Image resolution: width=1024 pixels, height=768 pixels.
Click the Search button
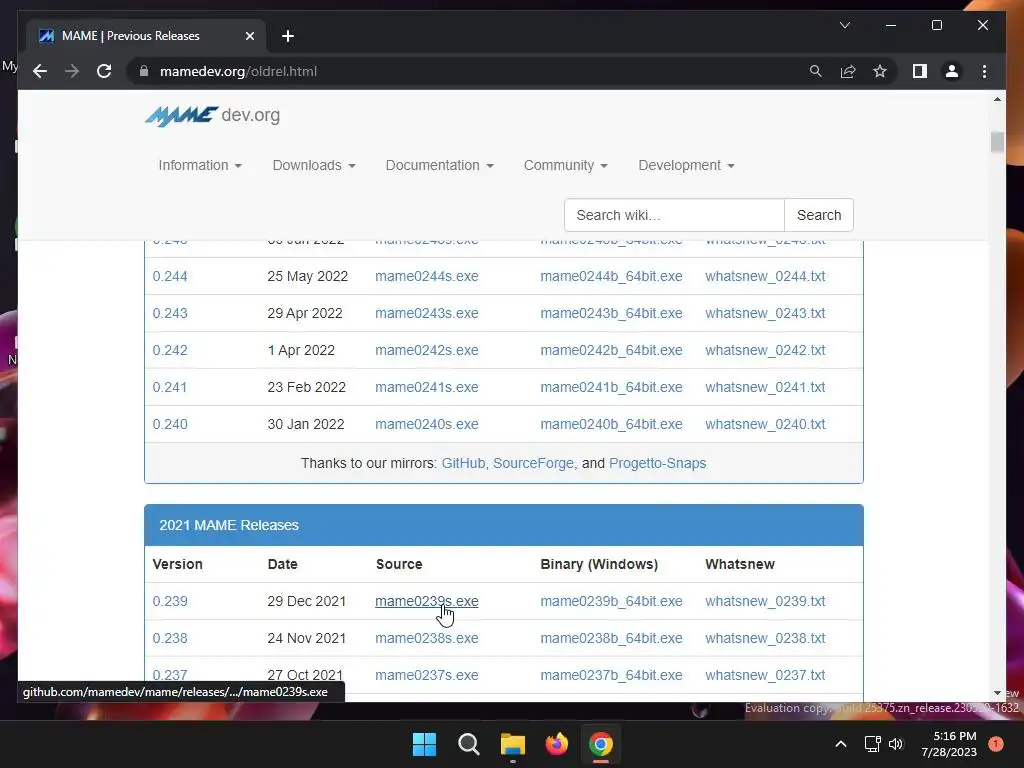pyautogui.click(x=819, y=215)
